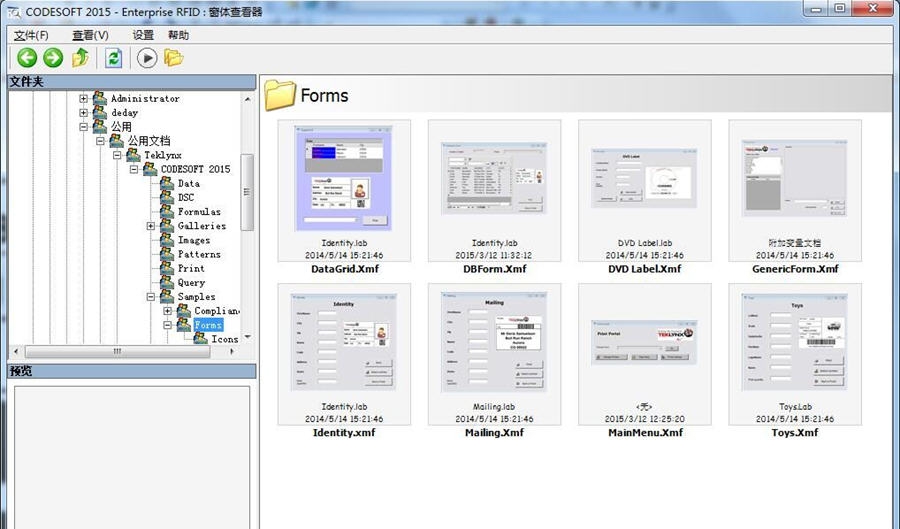
Task: Expand the Administrator tree node
Action: tap(84, 99)
